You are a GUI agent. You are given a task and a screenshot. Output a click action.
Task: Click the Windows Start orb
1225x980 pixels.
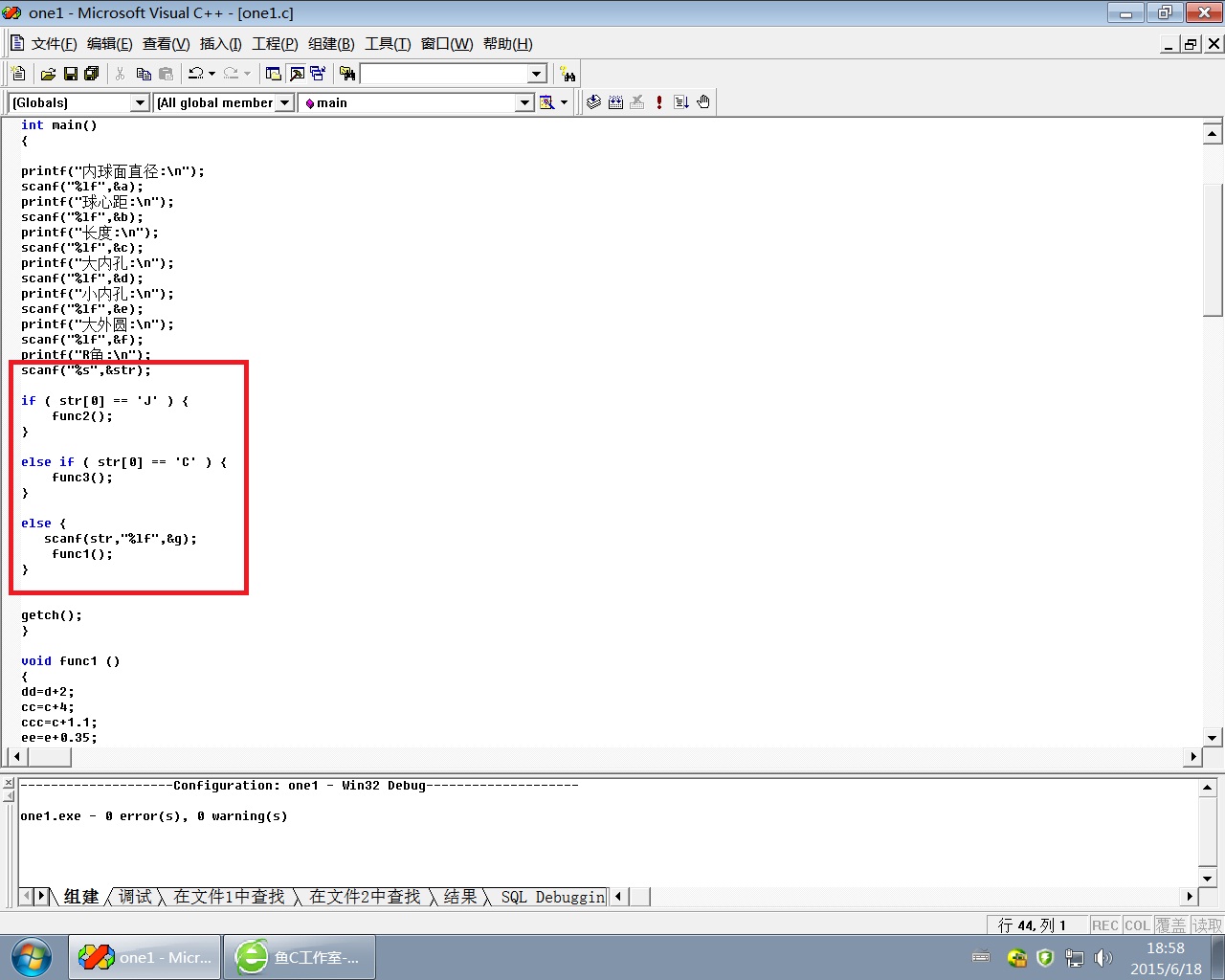point(32,957)
